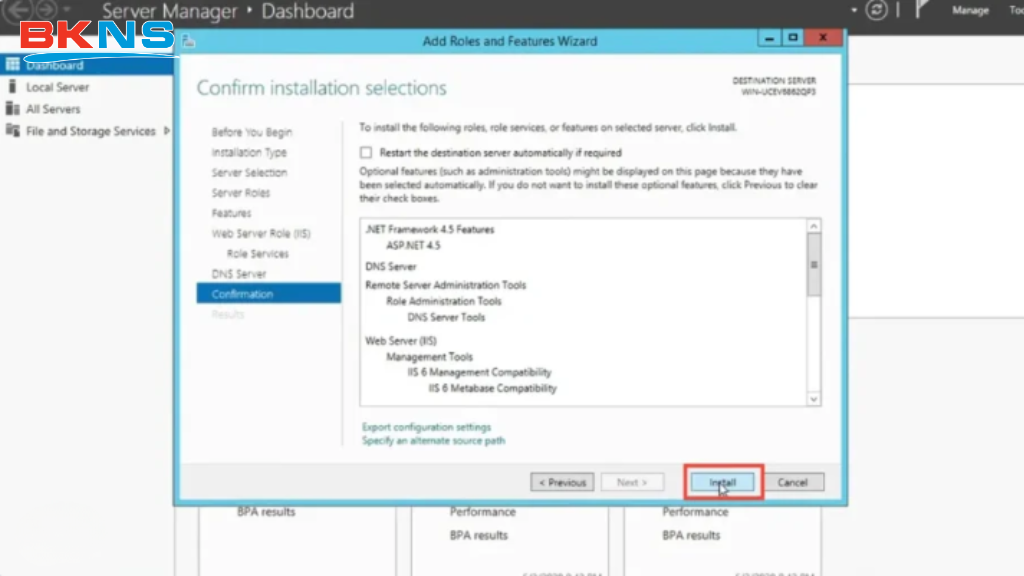The width and height of the screenshot is (1024, 576).
Task: Open the Manage menu
Action: click(x=969, y=11)
